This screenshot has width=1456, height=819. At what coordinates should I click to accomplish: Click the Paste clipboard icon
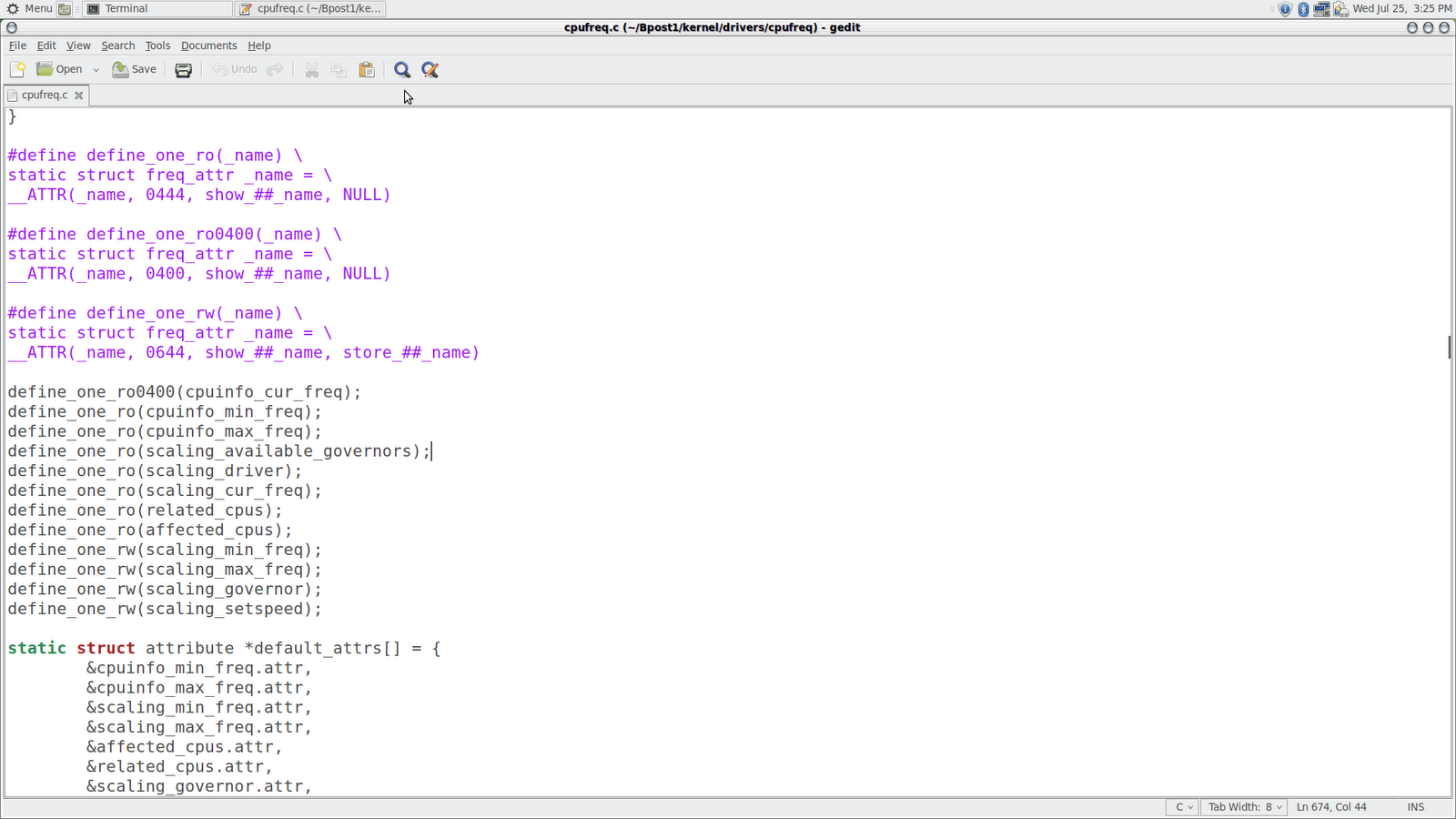pyautogui.click(x=367, y=69)
